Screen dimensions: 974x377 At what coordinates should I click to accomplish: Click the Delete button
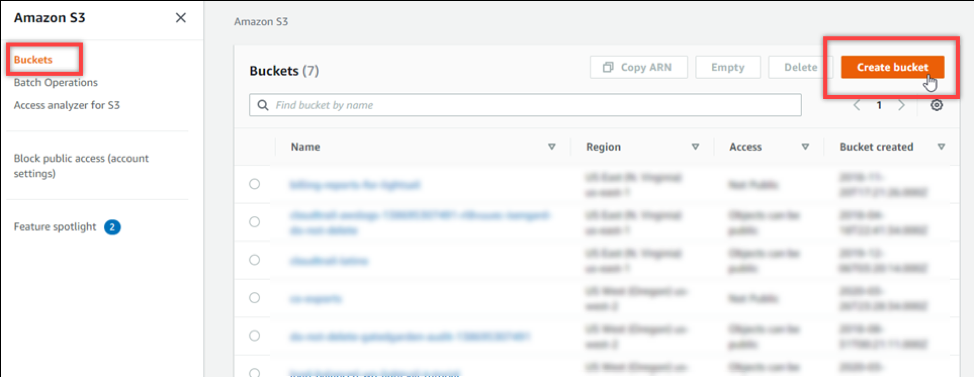pos(800,67)
